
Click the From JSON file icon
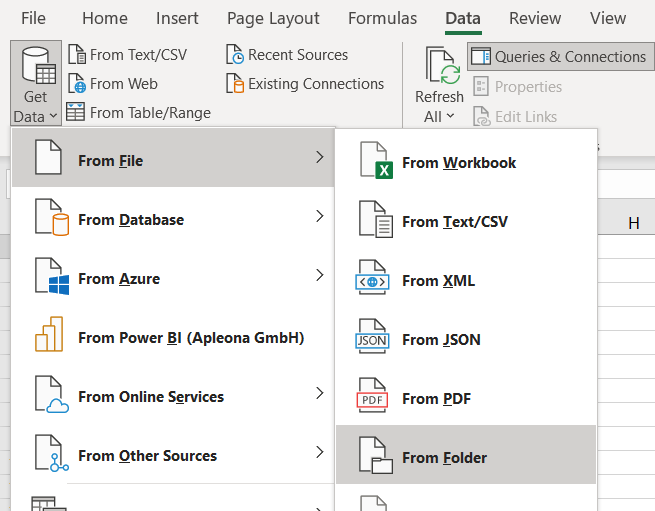tap(372, 336)
